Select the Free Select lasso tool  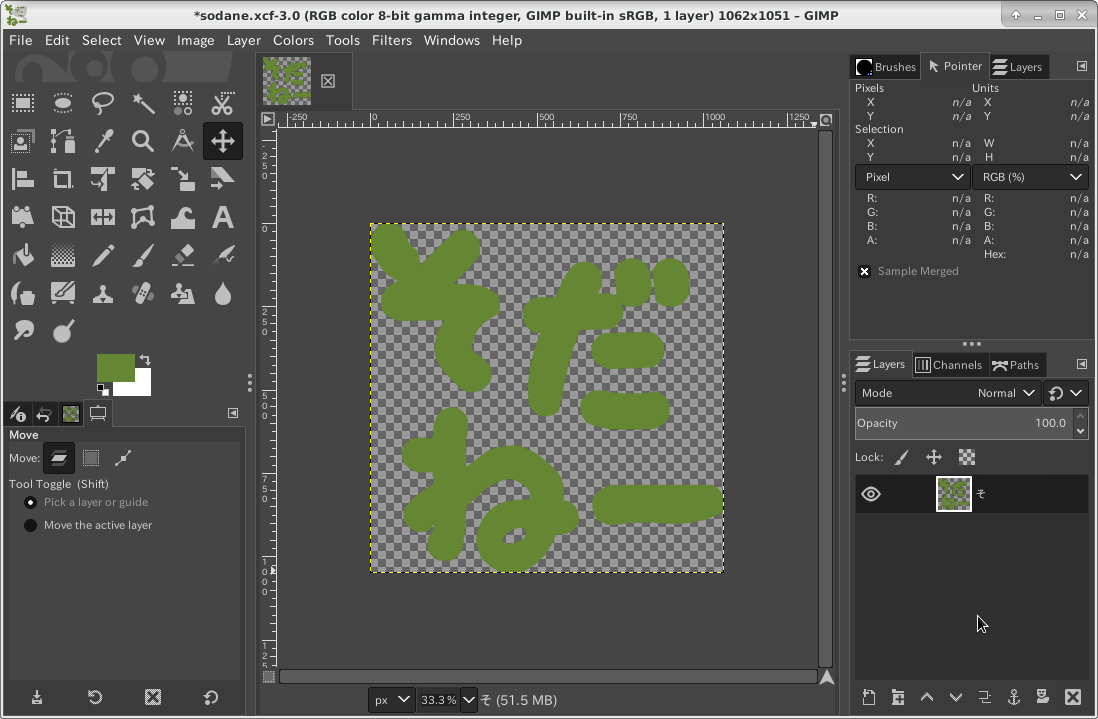pos(103,104)
